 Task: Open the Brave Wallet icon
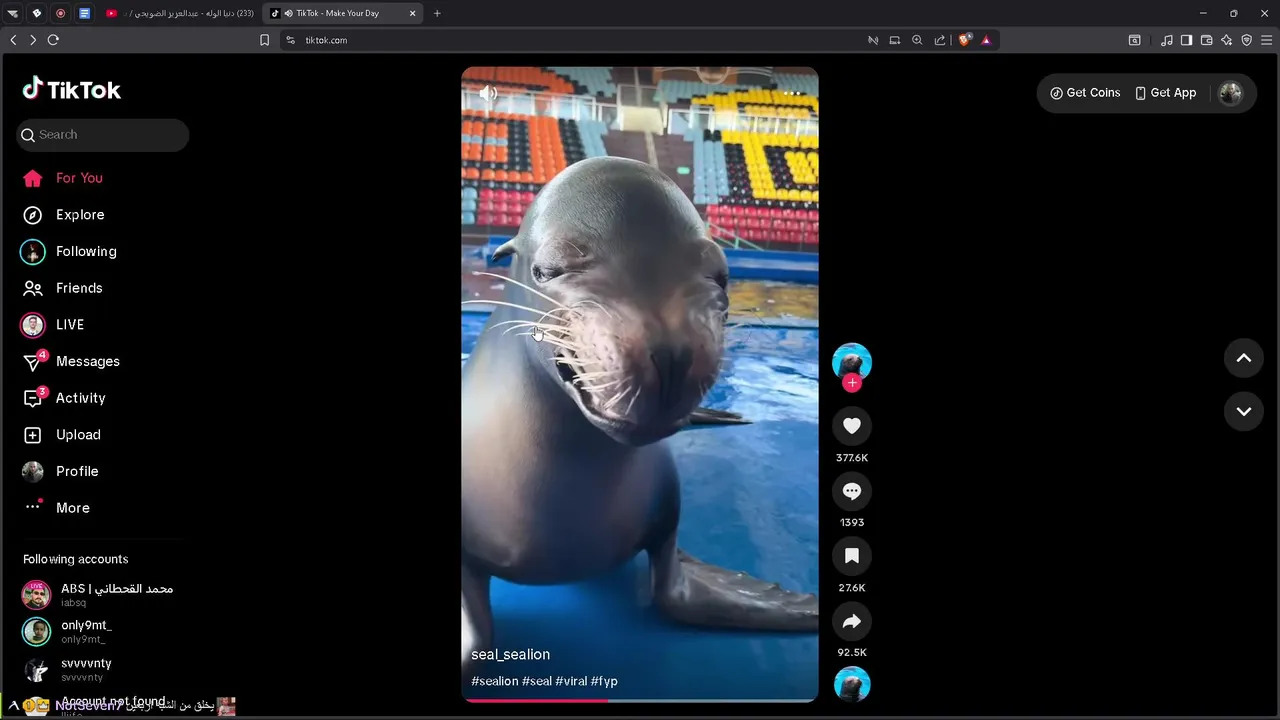1207,40
